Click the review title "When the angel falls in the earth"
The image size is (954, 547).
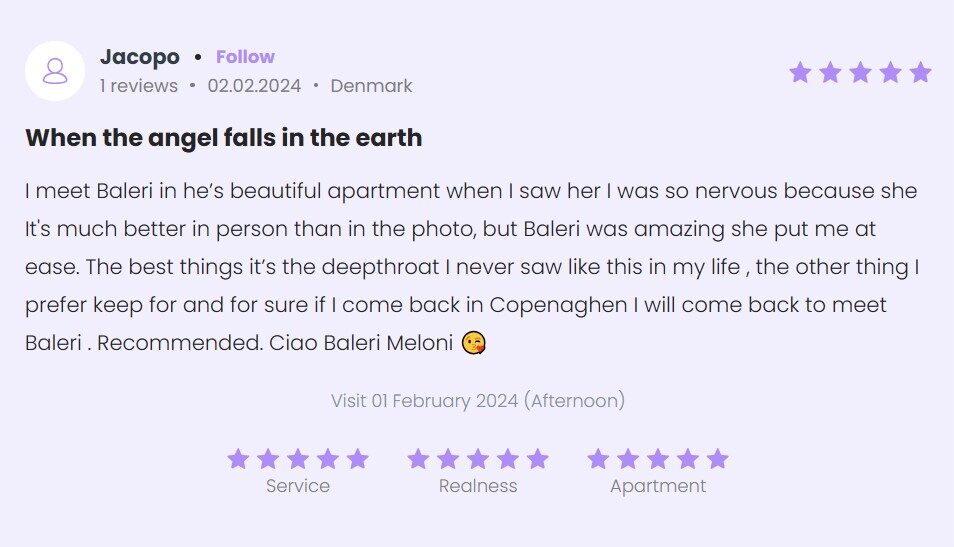pyautogui.click(x=223, y=138)
